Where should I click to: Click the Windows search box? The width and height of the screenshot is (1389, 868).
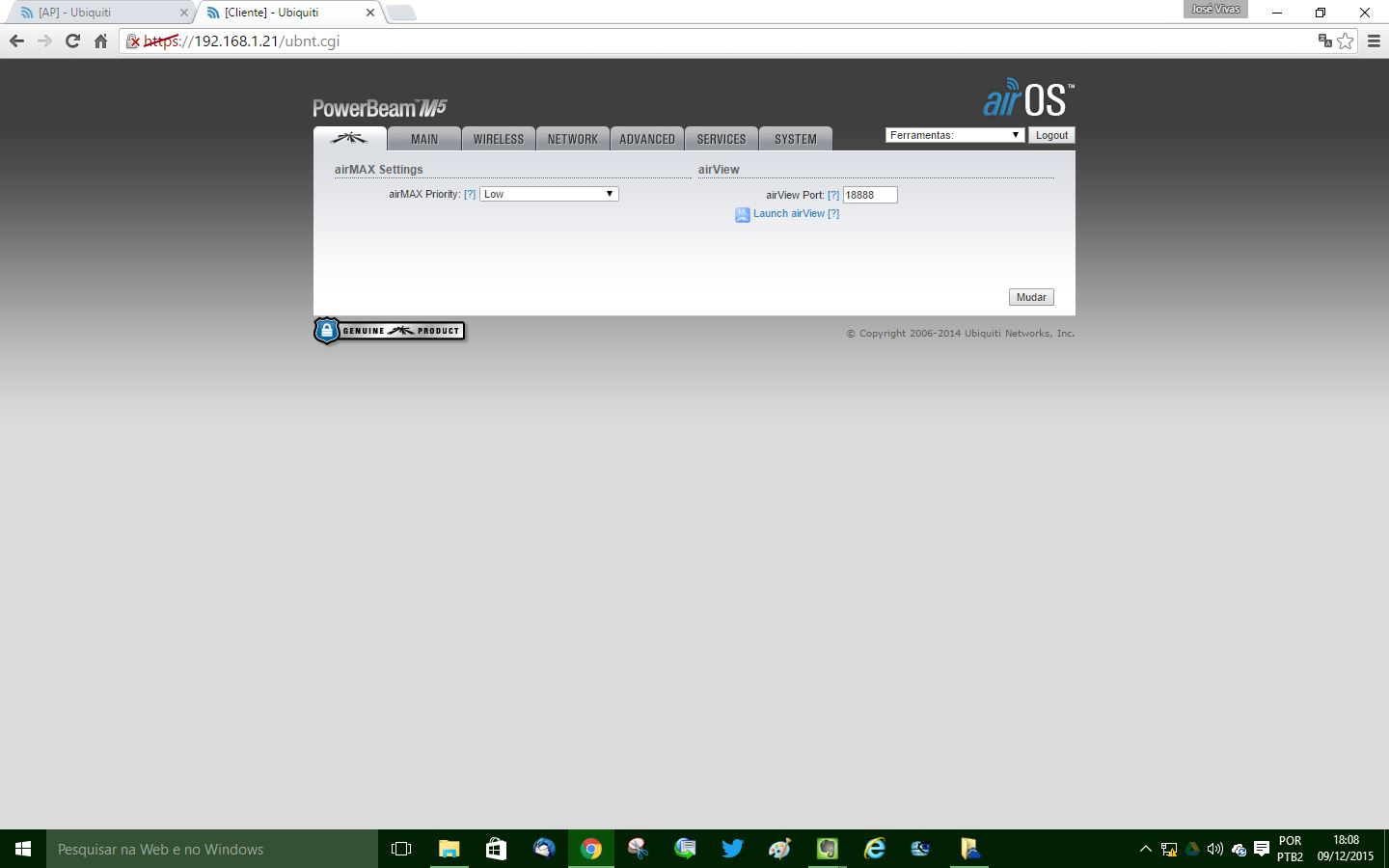tap(212, 849)
